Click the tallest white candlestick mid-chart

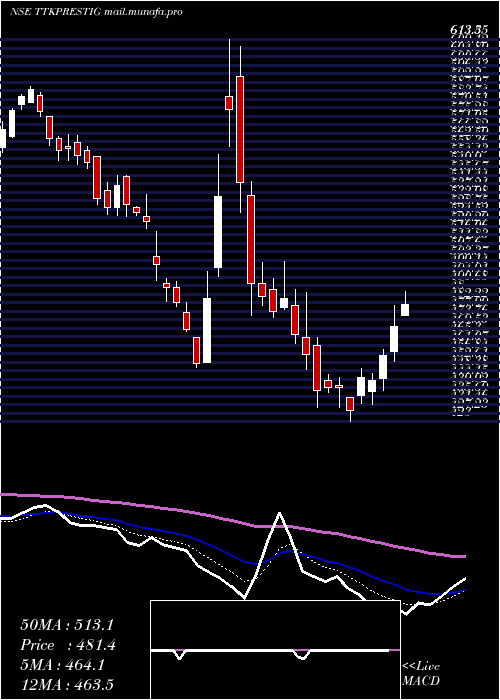tap(218, 232)
